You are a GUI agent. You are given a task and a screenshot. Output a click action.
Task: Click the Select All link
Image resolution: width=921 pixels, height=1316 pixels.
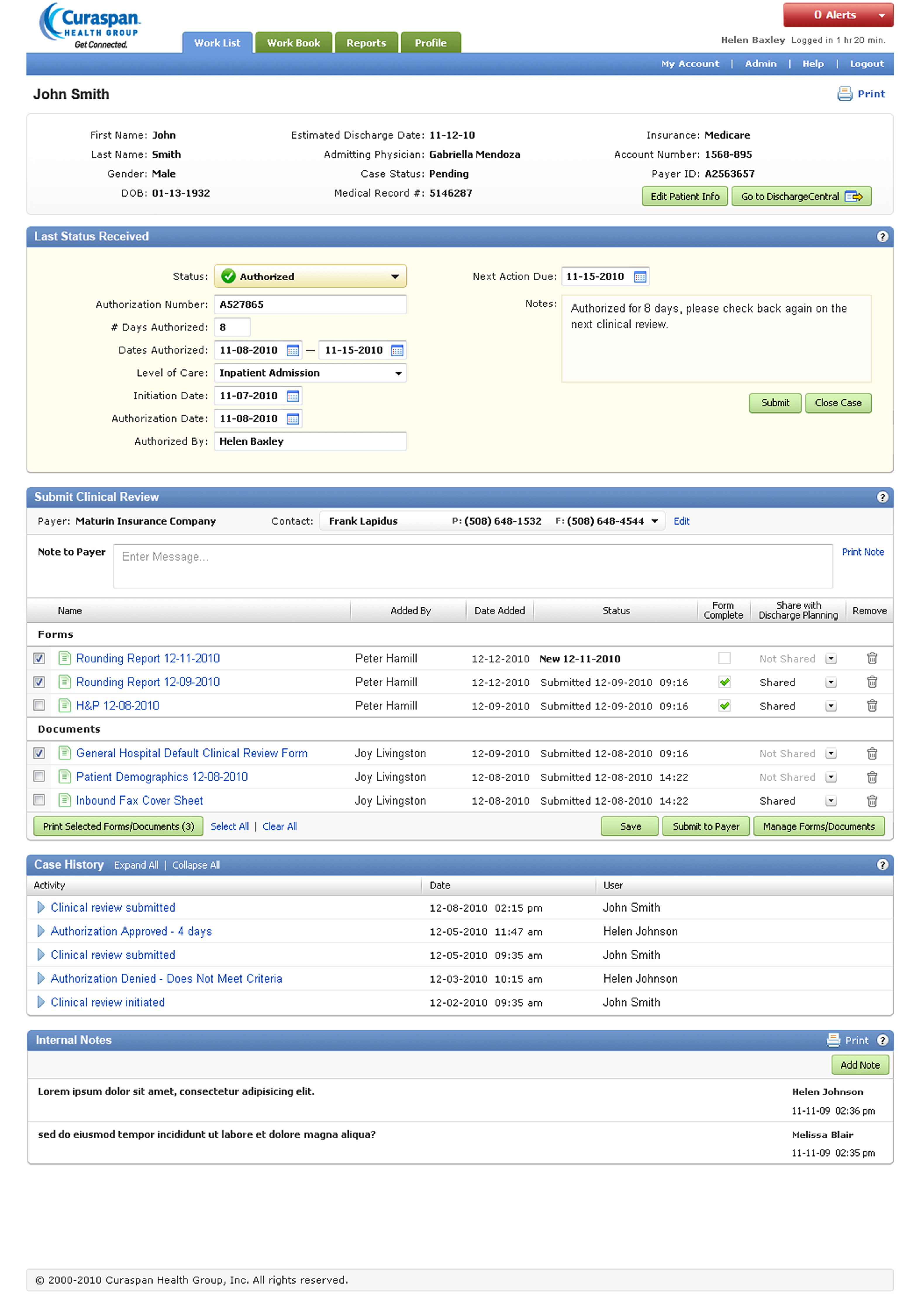(229, 826)
